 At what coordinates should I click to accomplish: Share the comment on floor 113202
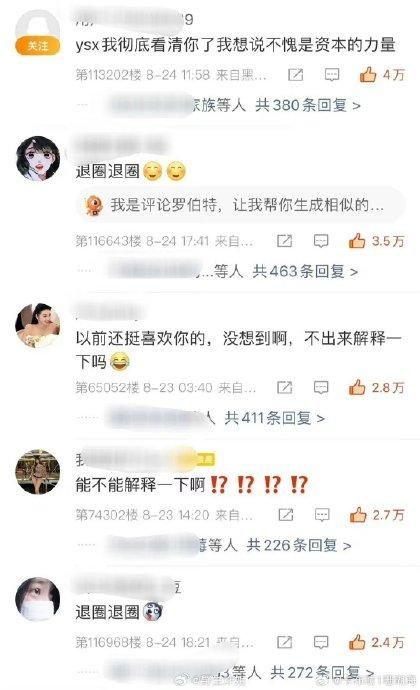(x=295, y=75)
